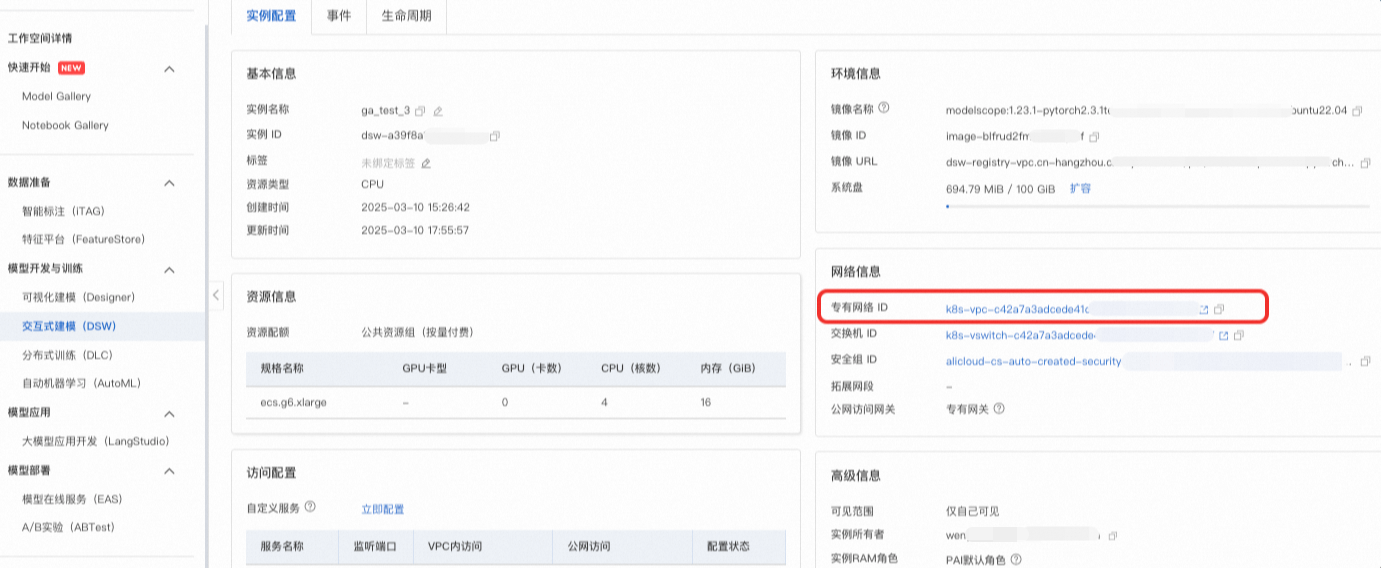Copy the instance ID dsw-a39f8a

point(494,136)
